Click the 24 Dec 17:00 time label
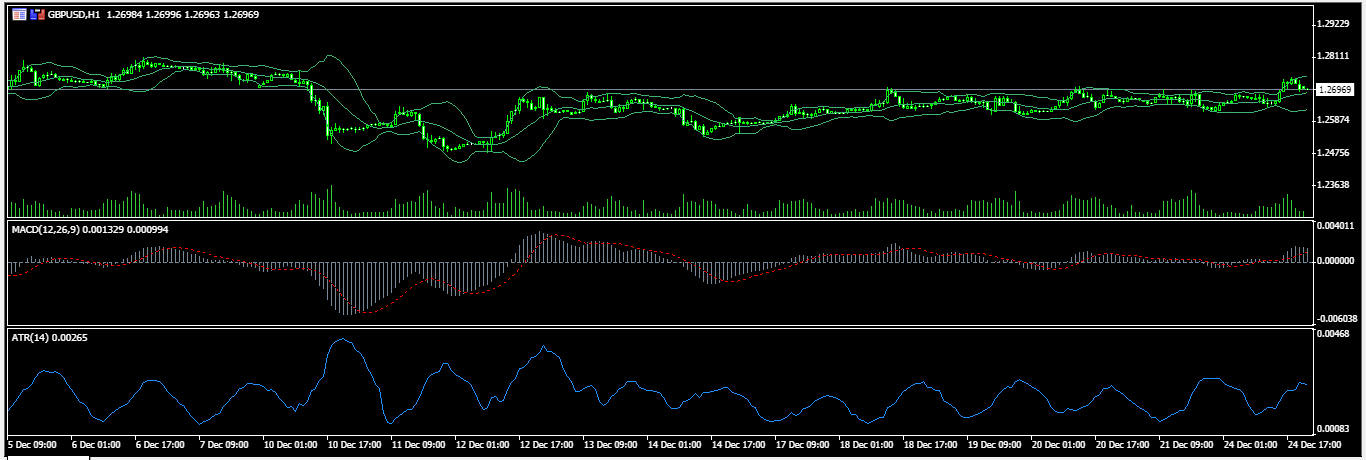This screenshot has width=1366, height=460. pos(1313,443)
